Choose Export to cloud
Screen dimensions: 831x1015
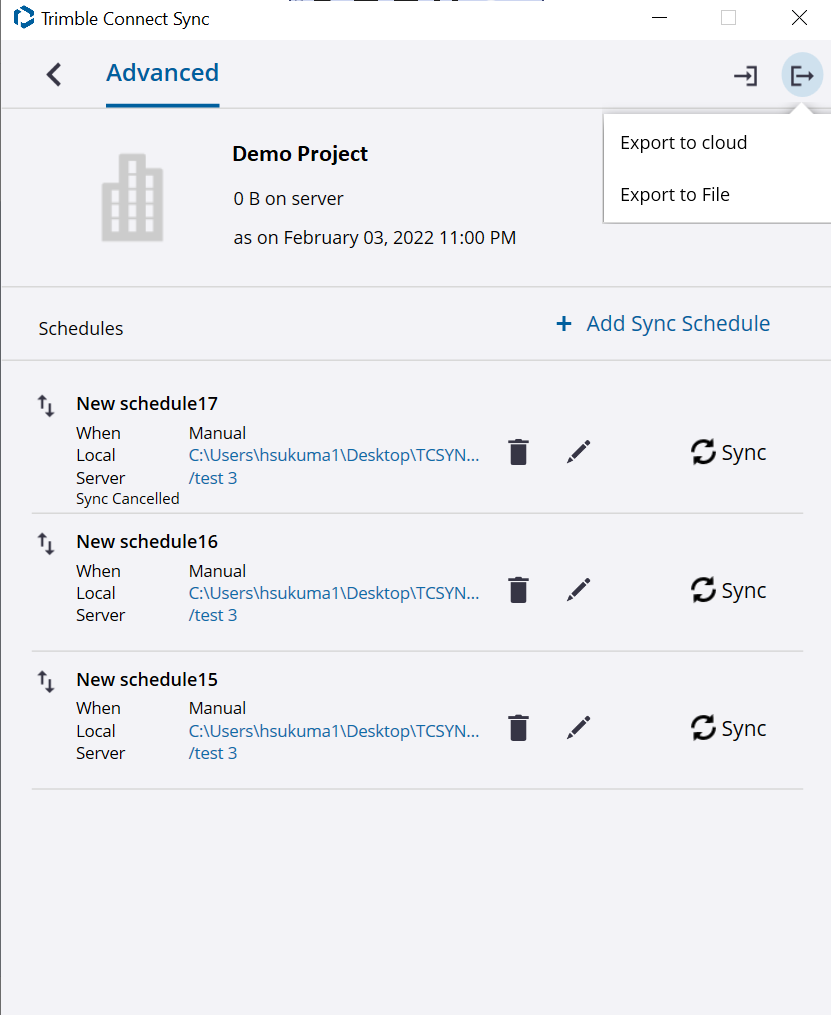click(683, 142)
